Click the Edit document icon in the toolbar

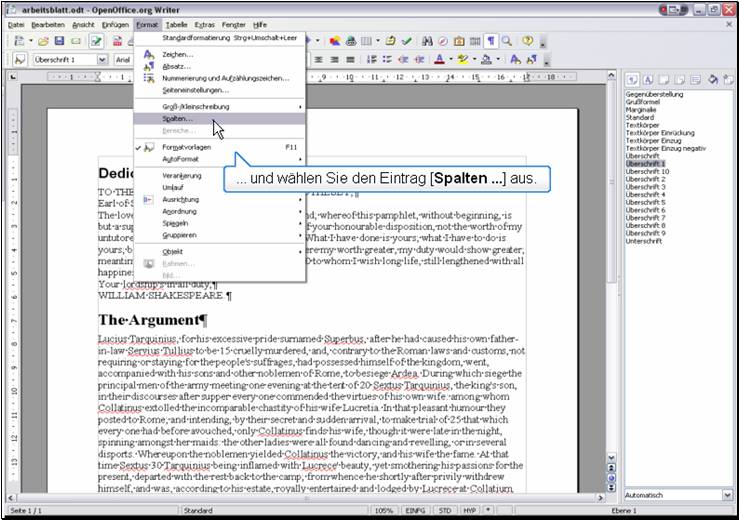(97, 41)
